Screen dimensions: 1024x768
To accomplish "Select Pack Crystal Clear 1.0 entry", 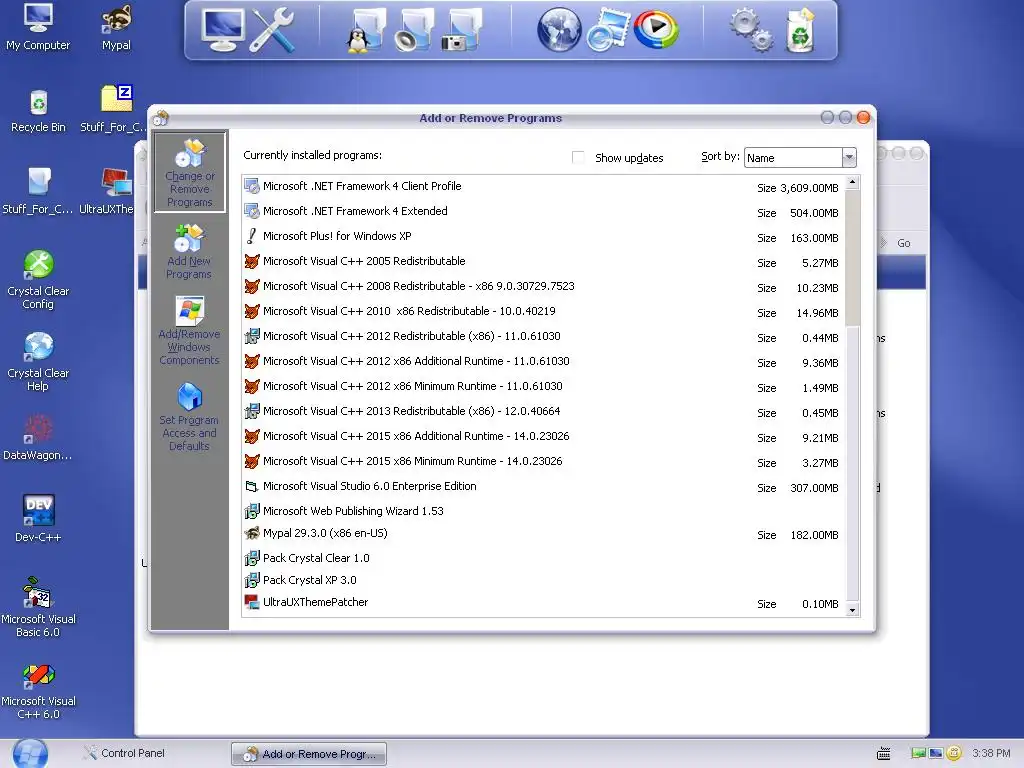I will 543,558.
